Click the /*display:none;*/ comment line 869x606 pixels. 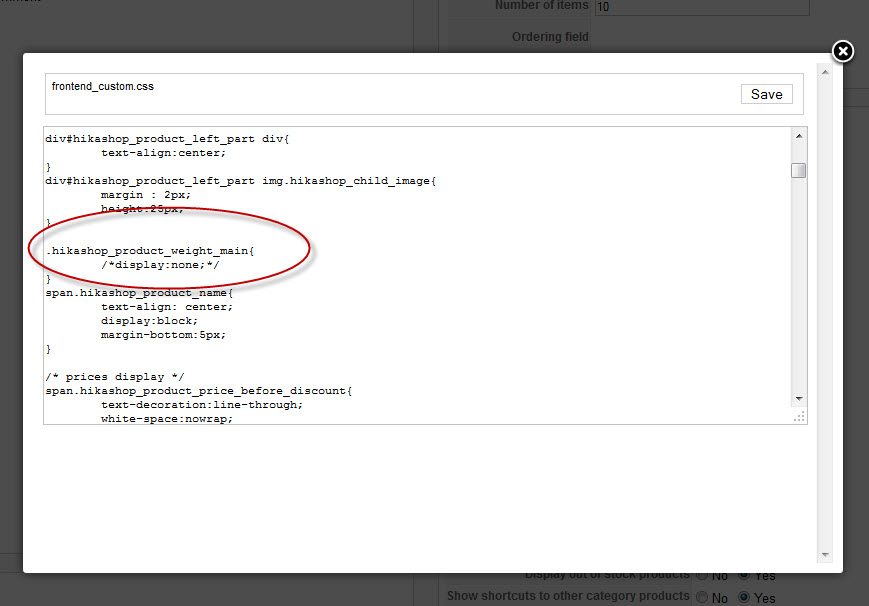click(x=160, y=265)
